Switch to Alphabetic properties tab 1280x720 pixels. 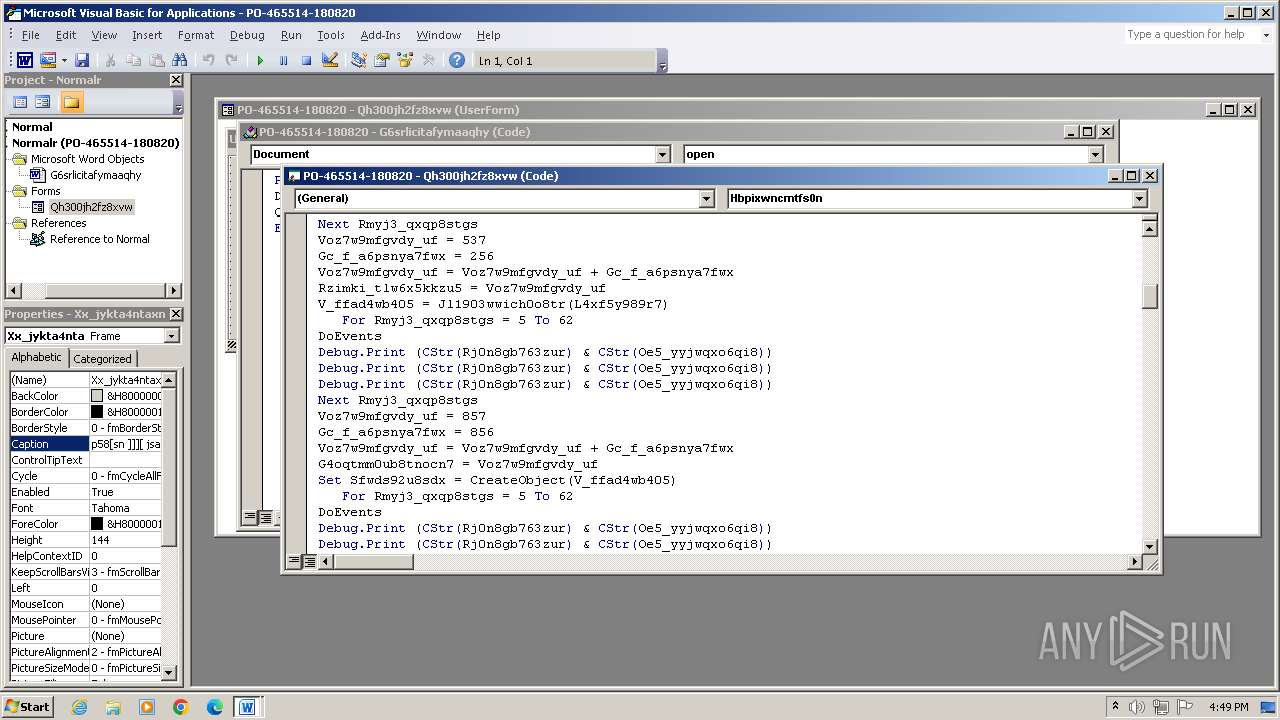(x=36, y=357)
